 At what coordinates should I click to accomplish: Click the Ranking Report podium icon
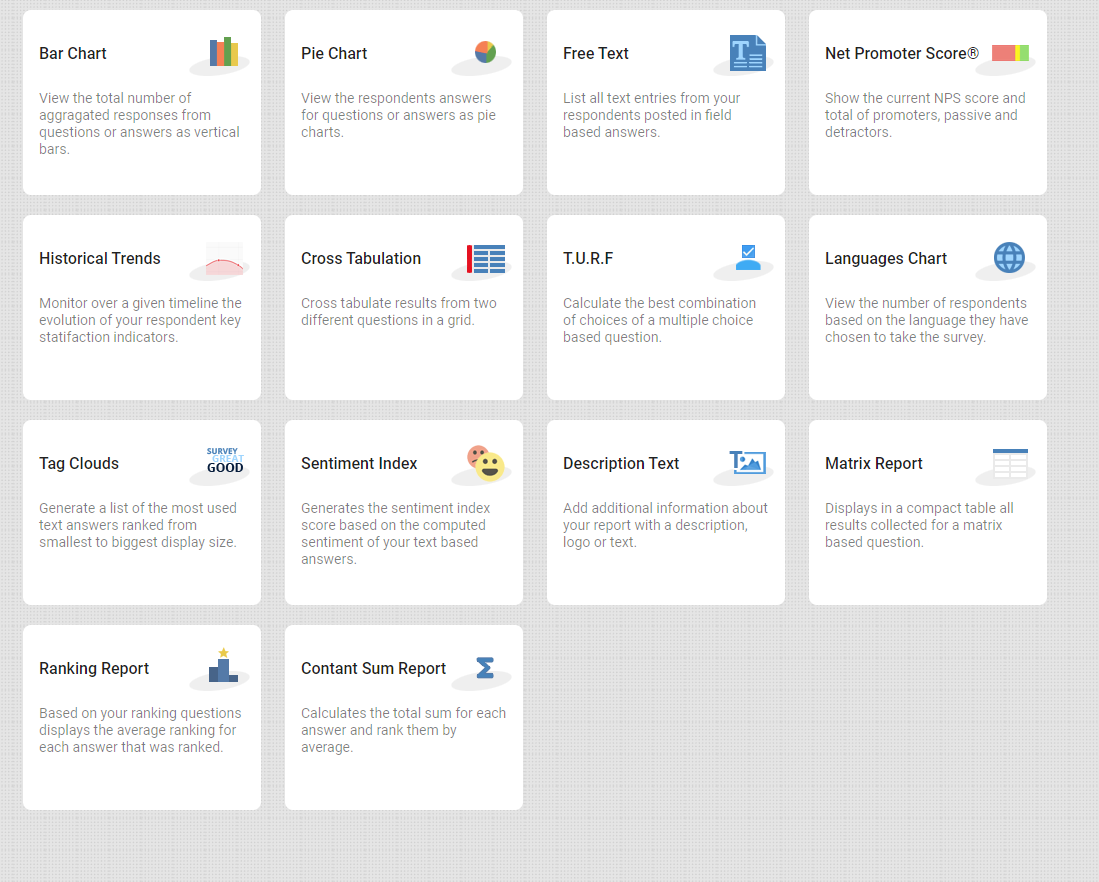pos(223,667)
